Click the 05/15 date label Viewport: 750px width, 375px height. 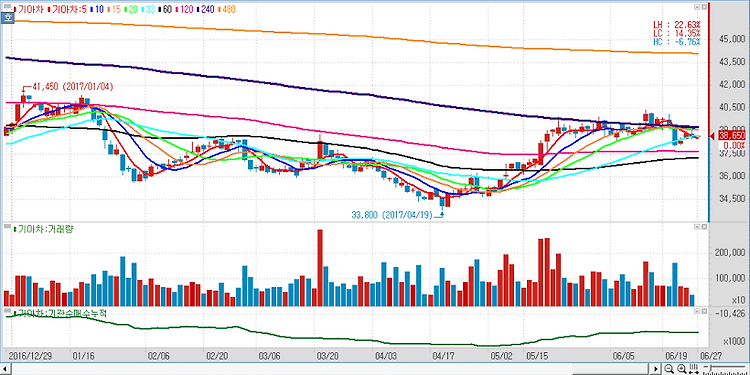536,356
